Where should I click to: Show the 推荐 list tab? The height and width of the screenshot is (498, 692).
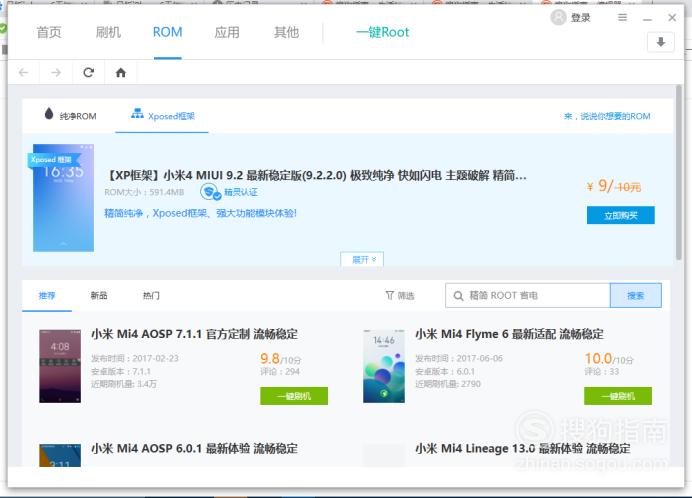(x=47, y=295)
